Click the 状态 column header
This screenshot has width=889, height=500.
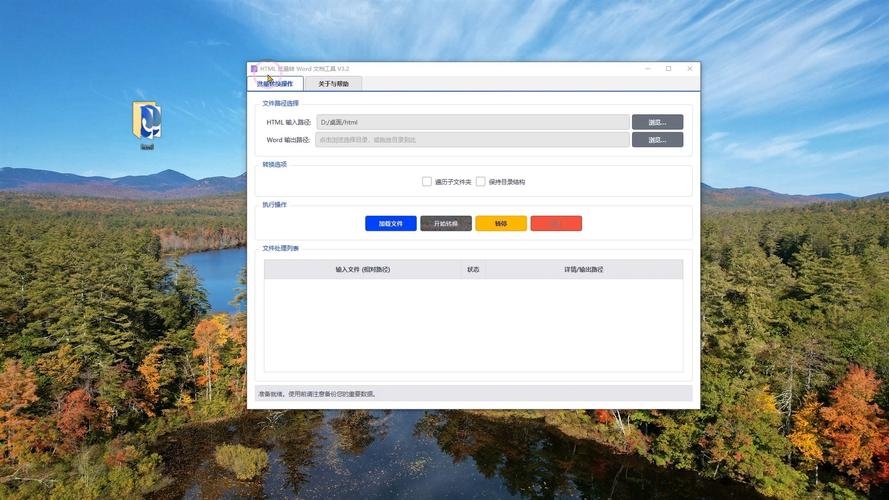[473, 269]
